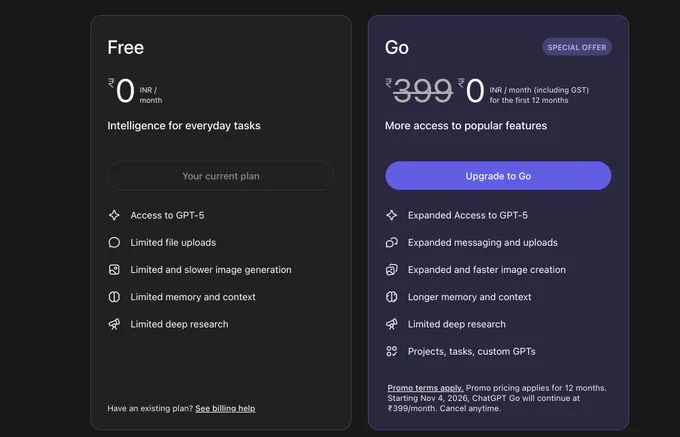Click the Go plan title

[397, 48]
